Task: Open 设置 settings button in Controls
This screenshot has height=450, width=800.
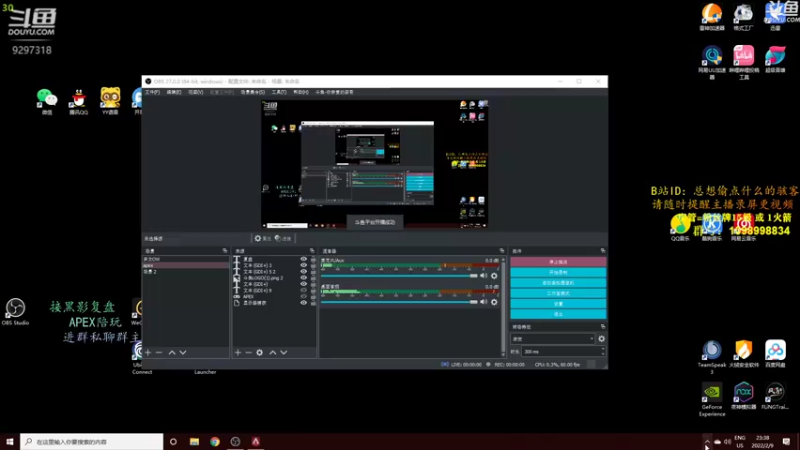Action: 558,304
